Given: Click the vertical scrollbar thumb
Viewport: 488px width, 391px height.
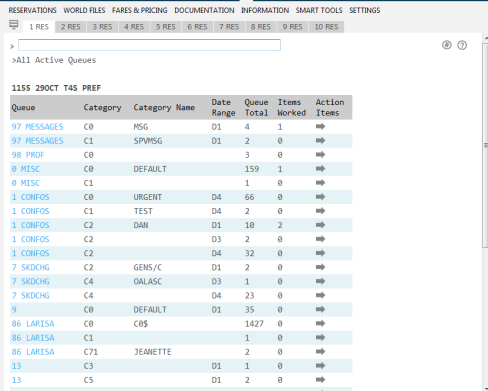Looking at the screenshot, I should [x=485, y=145].
